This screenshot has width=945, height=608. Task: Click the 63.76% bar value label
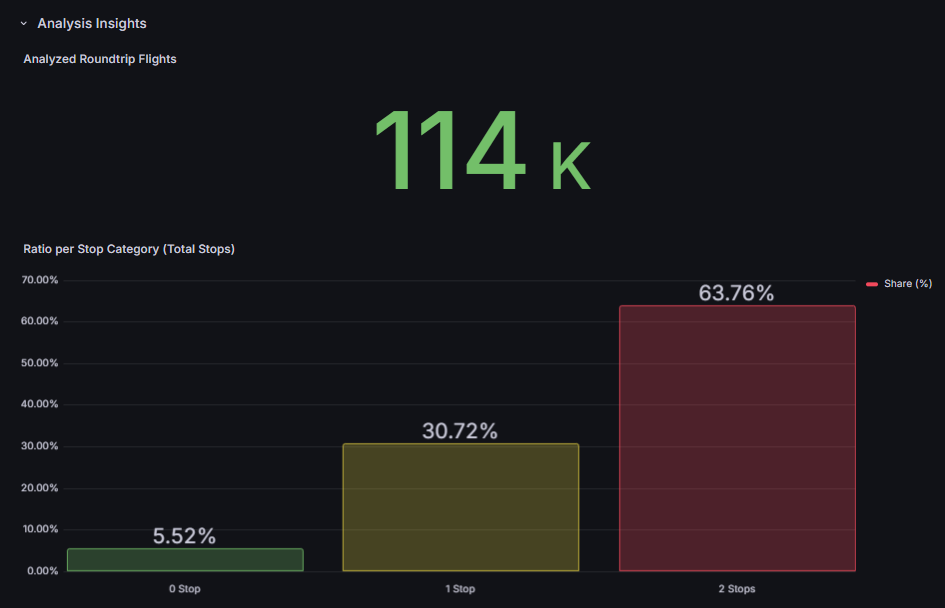pos(736,293)
